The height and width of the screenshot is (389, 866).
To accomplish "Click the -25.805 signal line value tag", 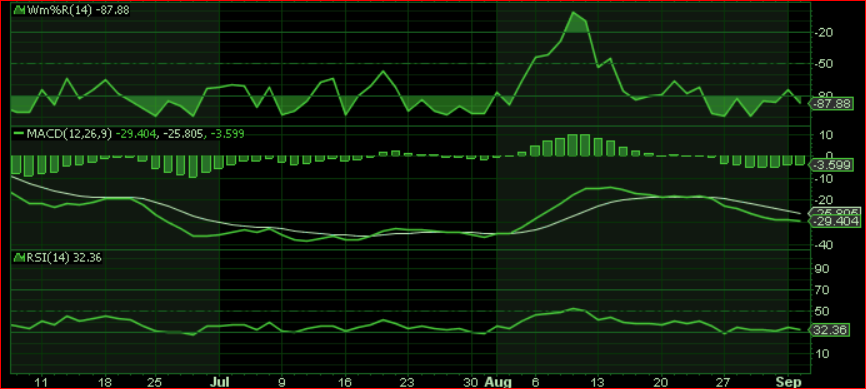I will click(833, 212).
